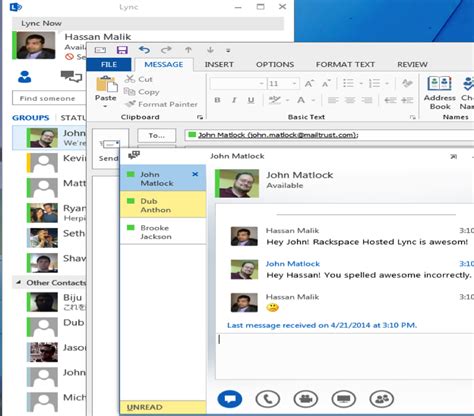Click John Matlock's photo in conversation header
The width and height of the screenshot is (474, 416).
pos(238,183)
